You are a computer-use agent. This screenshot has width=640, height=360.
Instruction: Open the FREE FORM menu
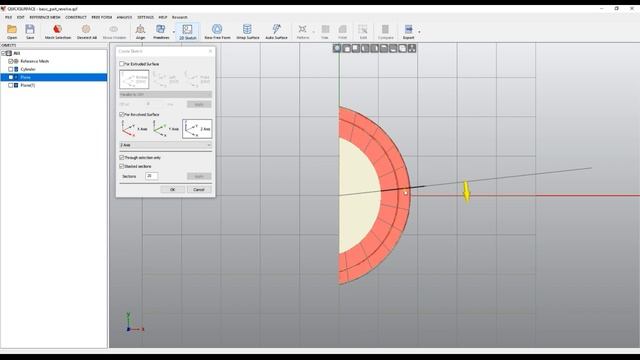(102, 17)
